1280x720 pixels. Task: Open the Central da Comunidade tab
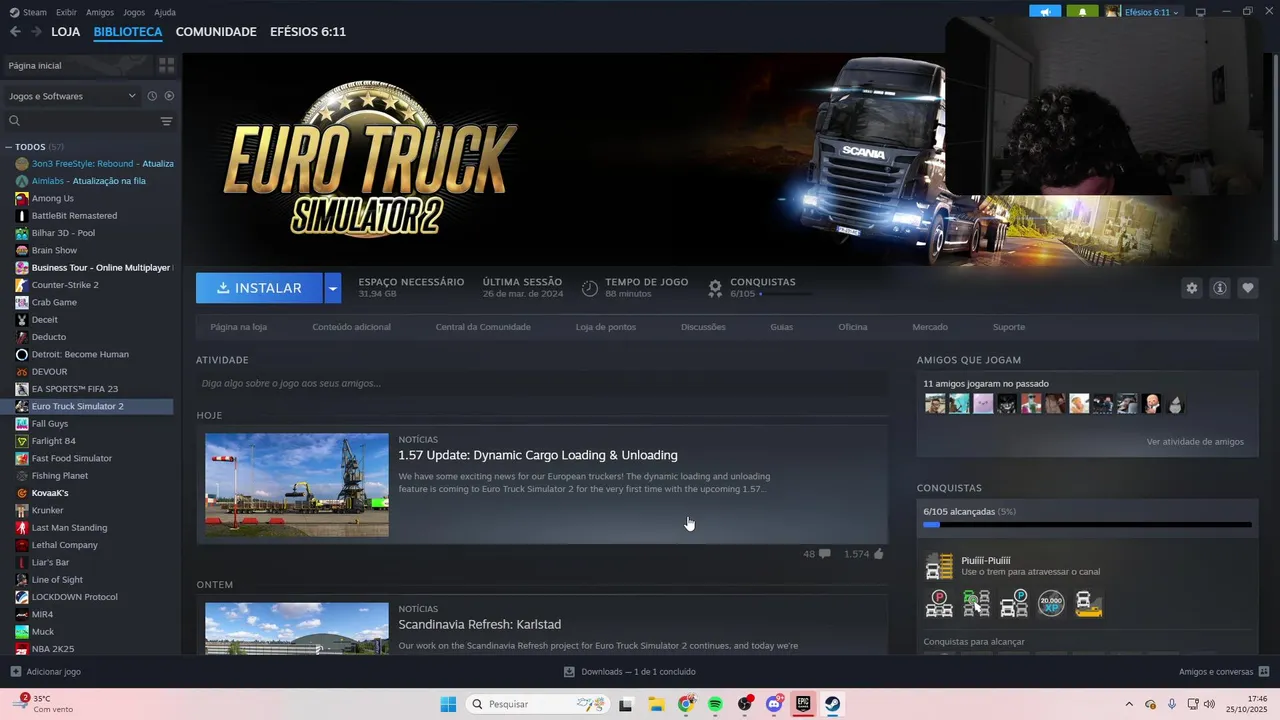click(483, 327)
